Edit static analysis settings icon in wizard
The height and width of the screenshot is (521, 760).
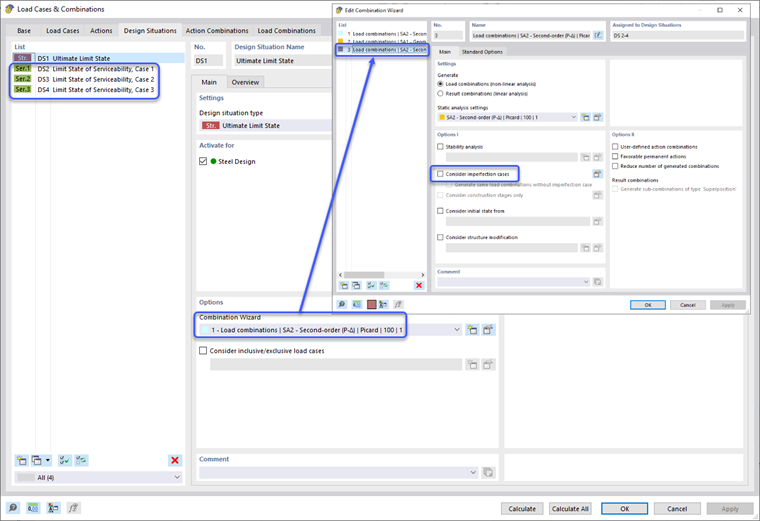[598, 117]
